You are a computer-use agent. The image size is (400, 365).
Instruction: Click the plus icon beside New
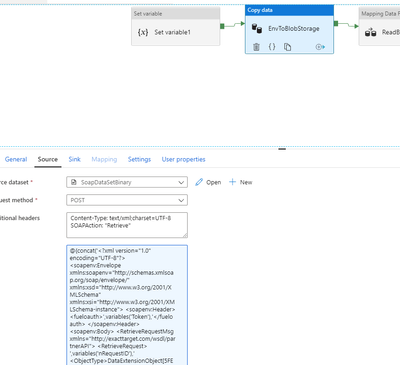[232, 182]
